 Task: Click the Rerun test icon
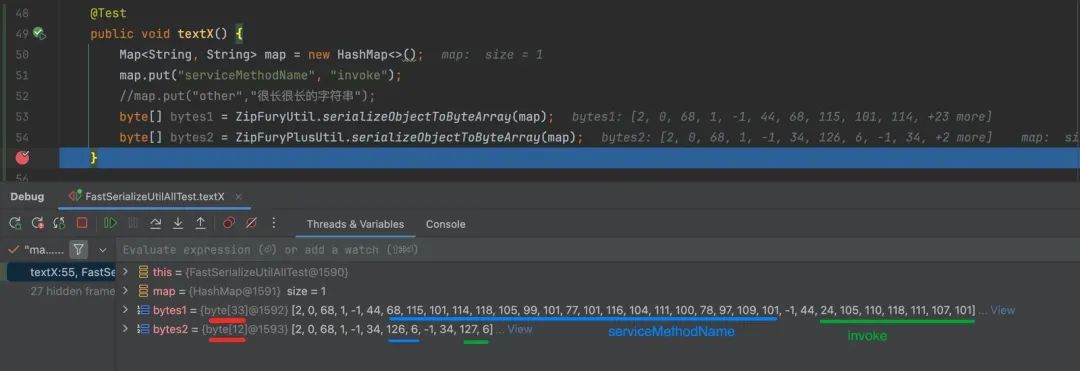point(15,223)
